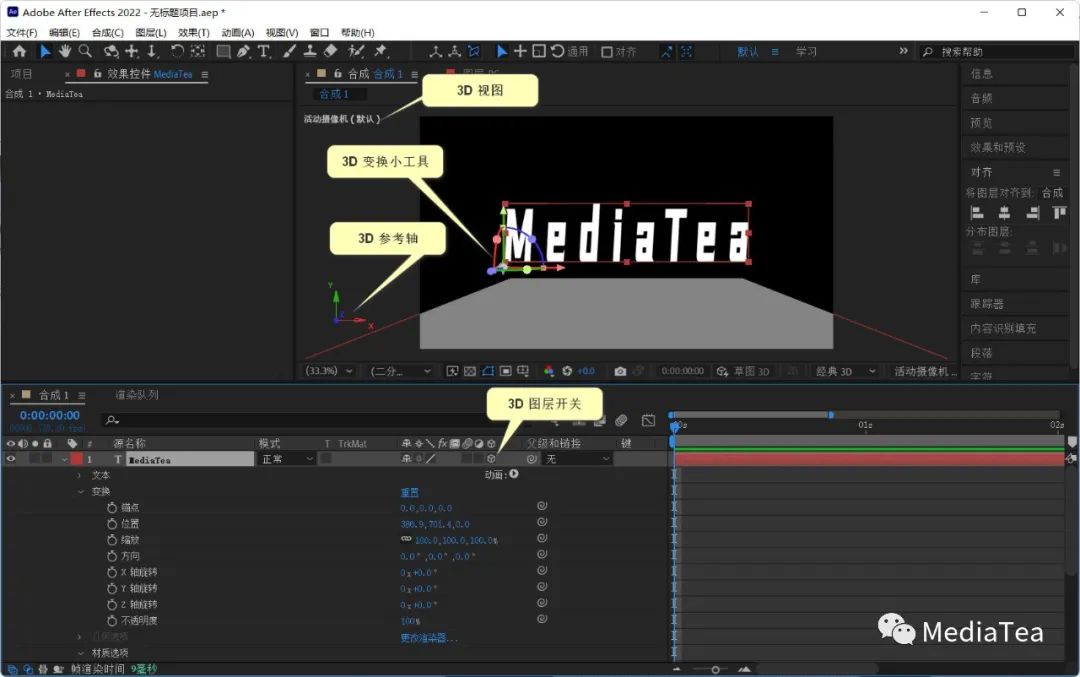Viewport: 1080px width, 677px height.
Task: Open the 活动摄像机 view dropdown
Action: (924, 371)
